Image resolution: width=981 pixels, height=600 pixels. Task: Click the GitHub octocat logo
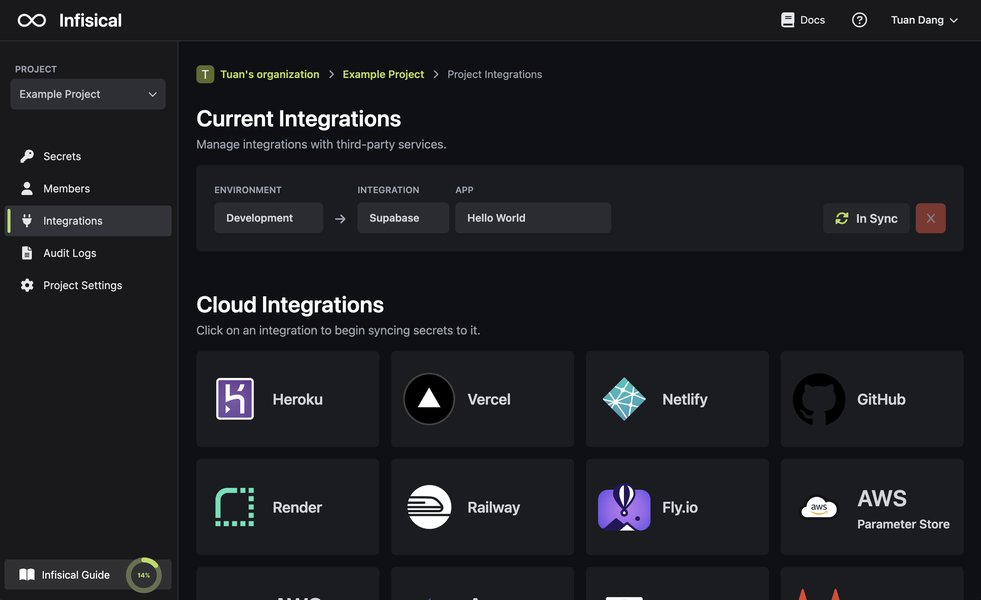[x=819, y=399]
